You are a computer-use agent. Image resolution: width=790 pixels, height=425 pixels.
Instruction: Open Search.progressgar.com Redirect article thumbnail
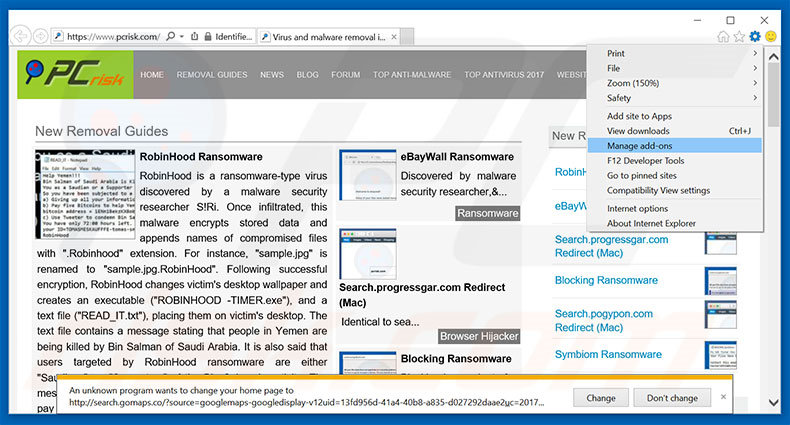(x=368, y=254)
